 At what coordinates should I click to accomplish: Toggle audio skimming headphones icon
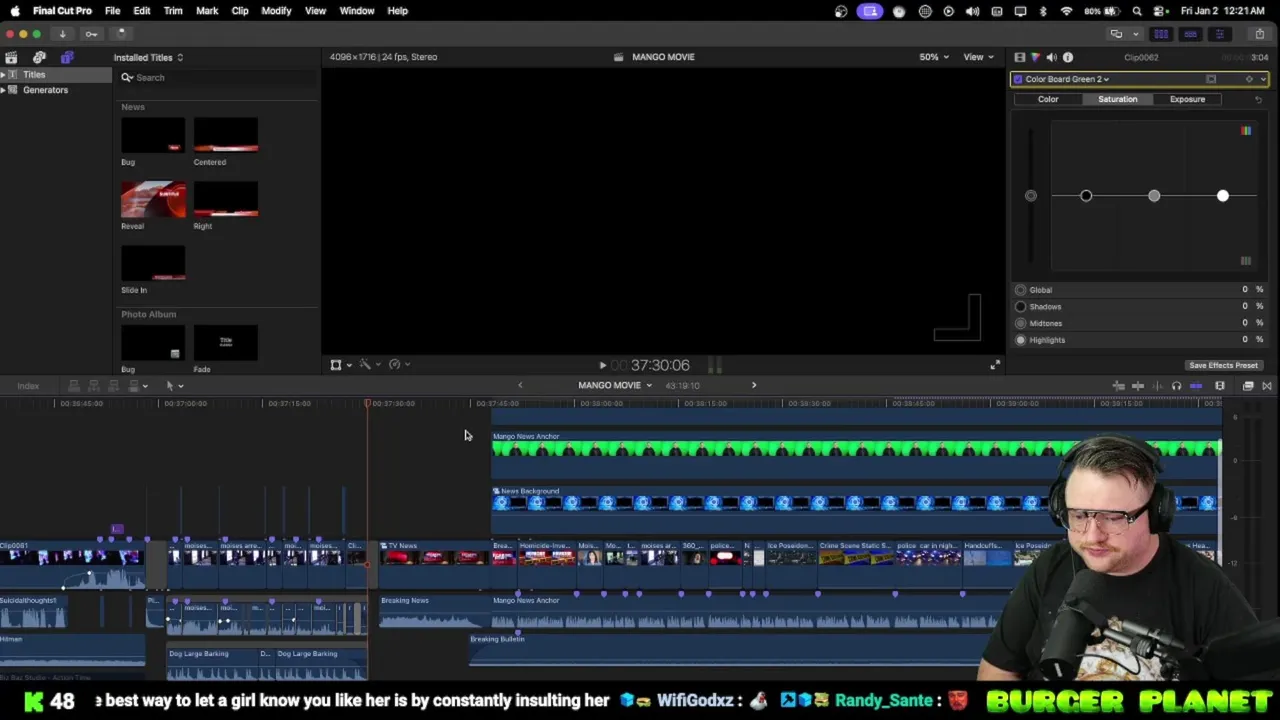point(1176,386)
